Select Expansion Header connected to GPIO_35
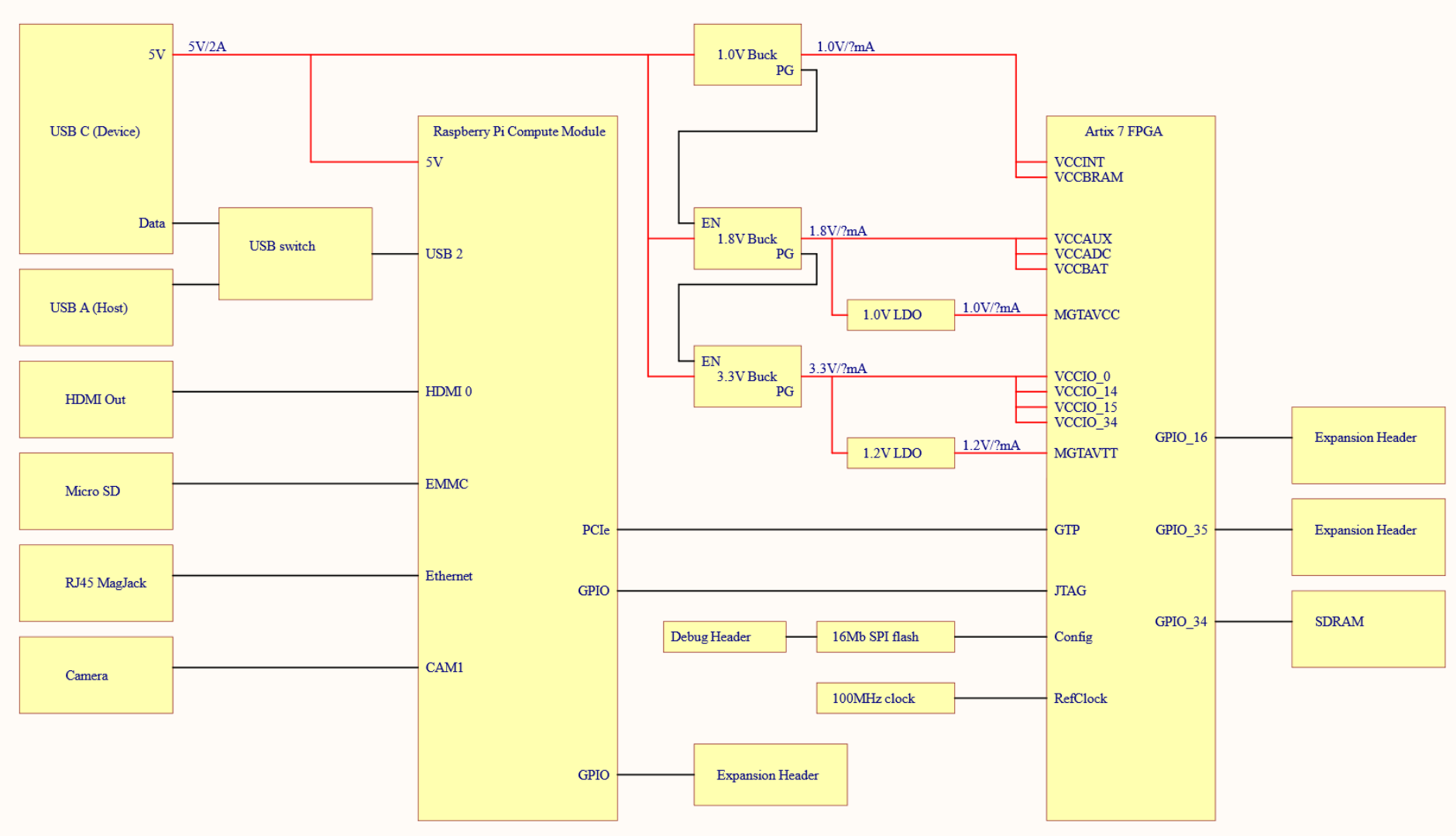The image size is (1456, 836). click(x=1368, y=537)
